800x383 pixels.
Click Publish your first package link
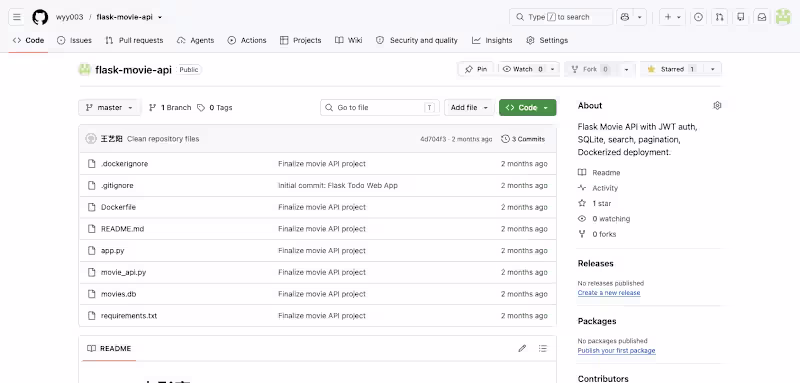[616, 350]
